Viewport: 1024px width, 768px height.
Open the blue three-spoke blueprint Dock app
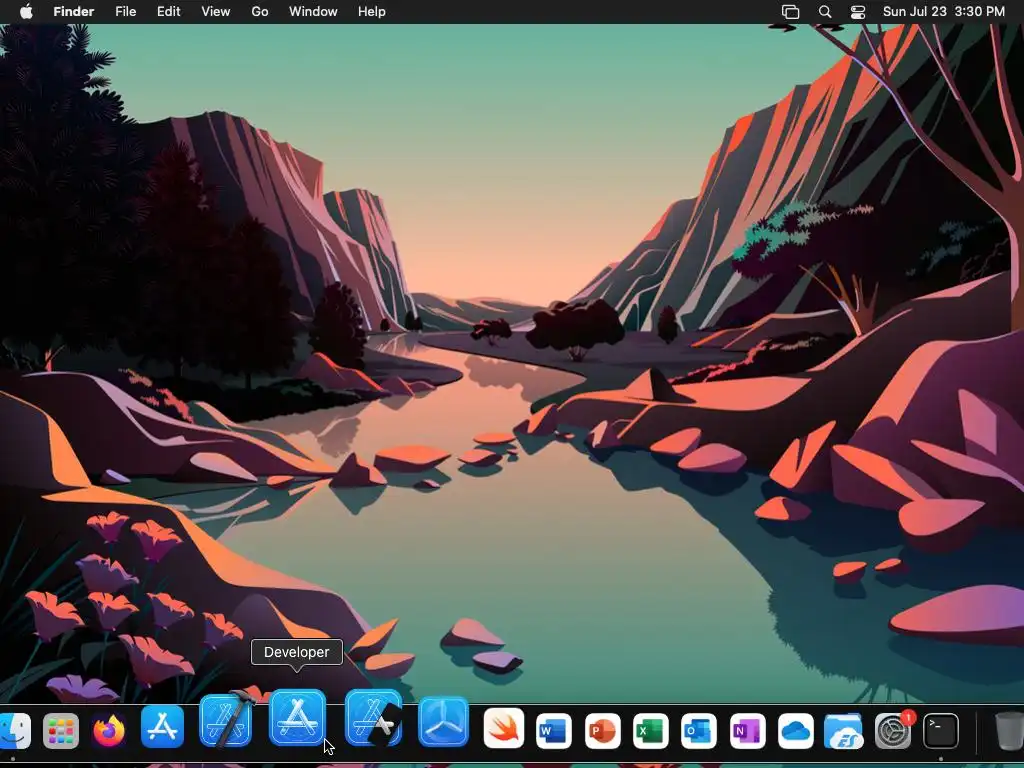point(443,722)
